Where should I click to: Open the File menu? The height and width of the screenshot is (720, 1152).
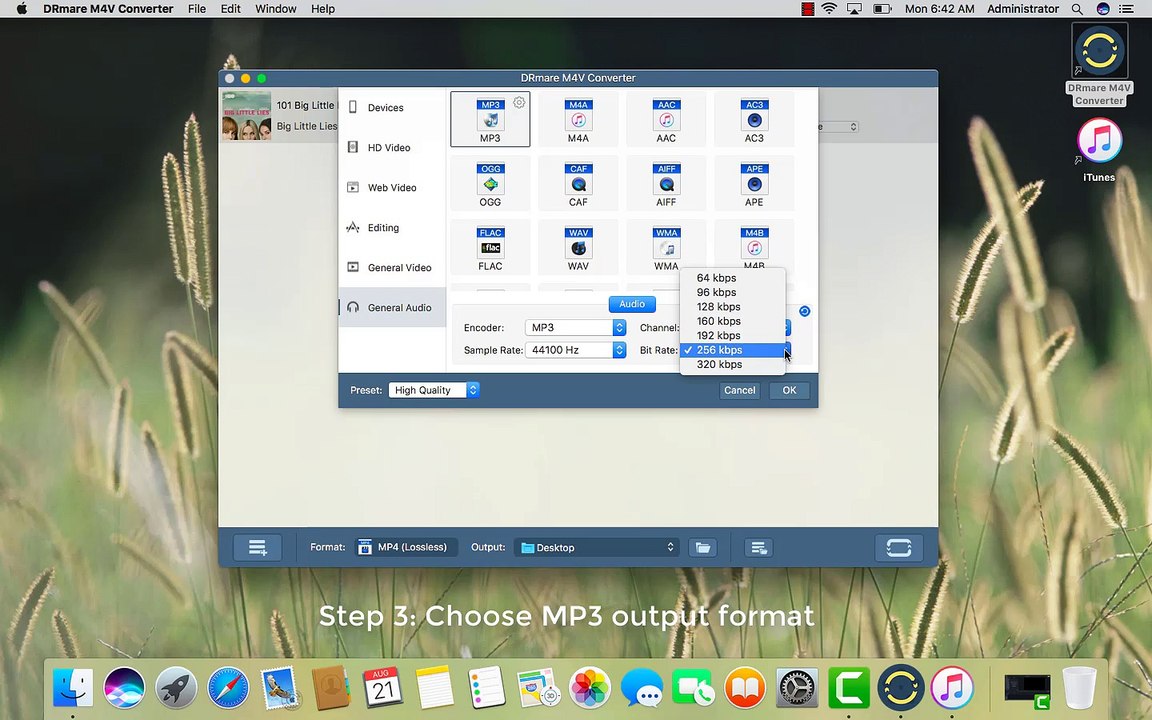(197, 9)
